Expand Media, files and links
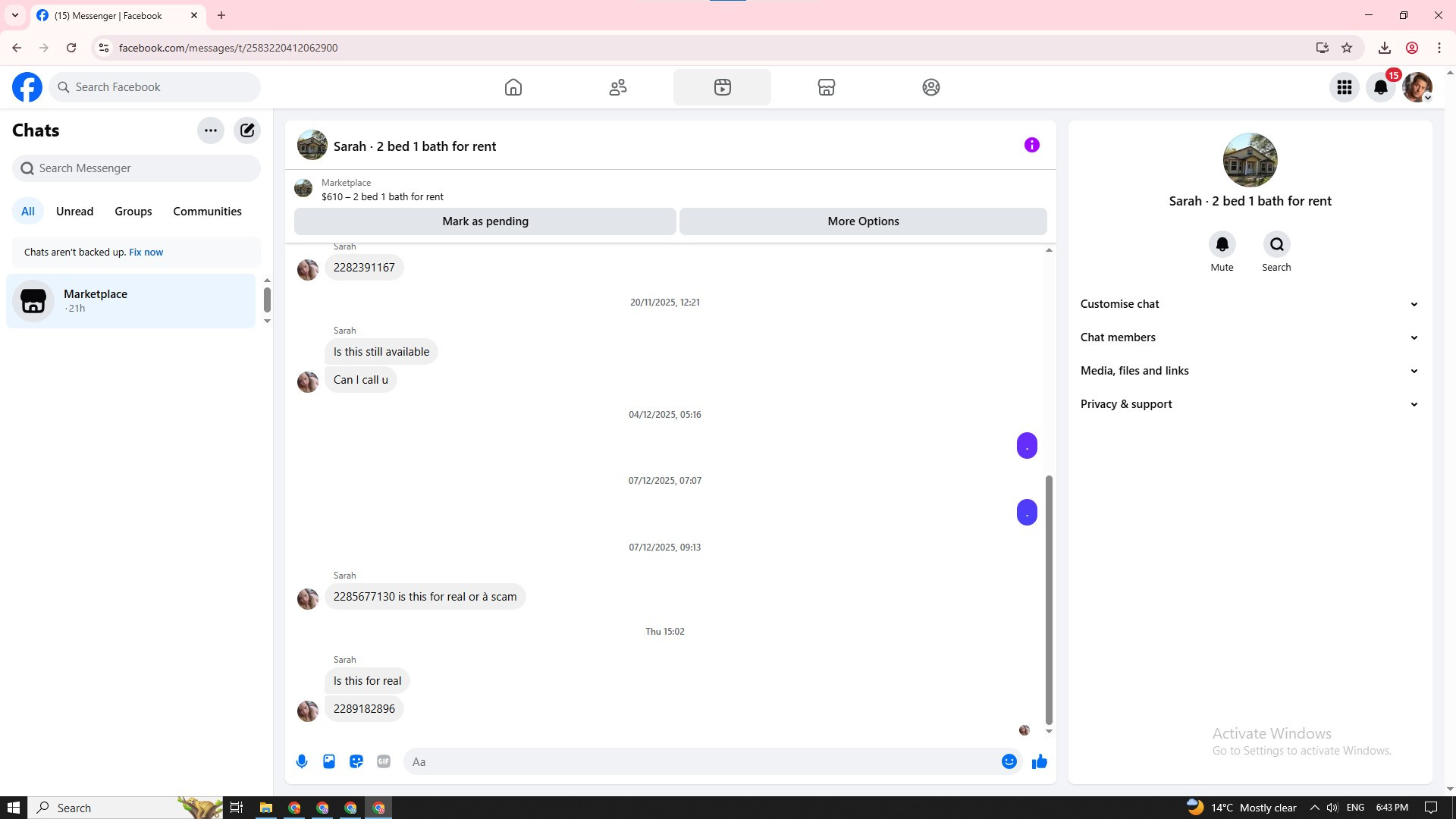The height and width of the screenshot is (819, 1456). click(x=1249, y=371)
